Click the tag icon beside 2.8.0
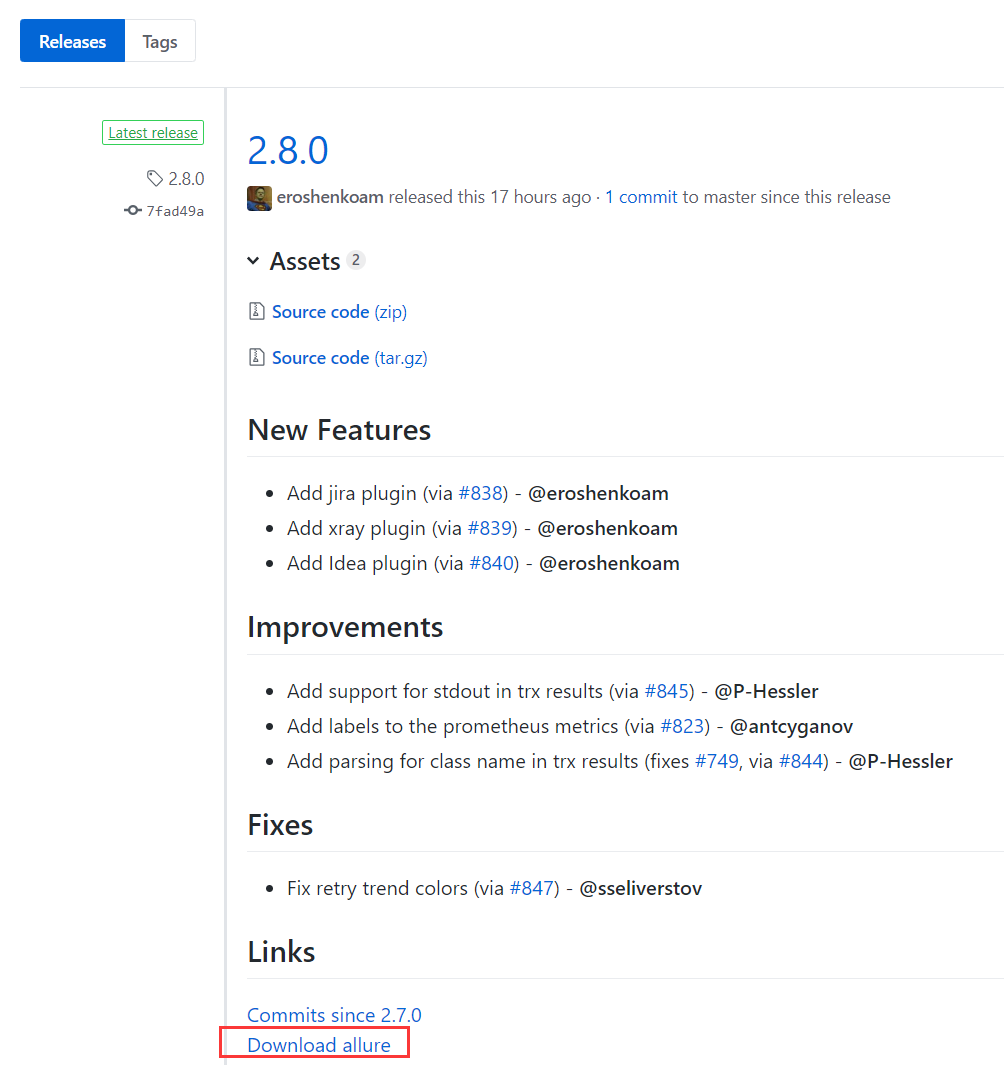 click(x=154, y=179)
